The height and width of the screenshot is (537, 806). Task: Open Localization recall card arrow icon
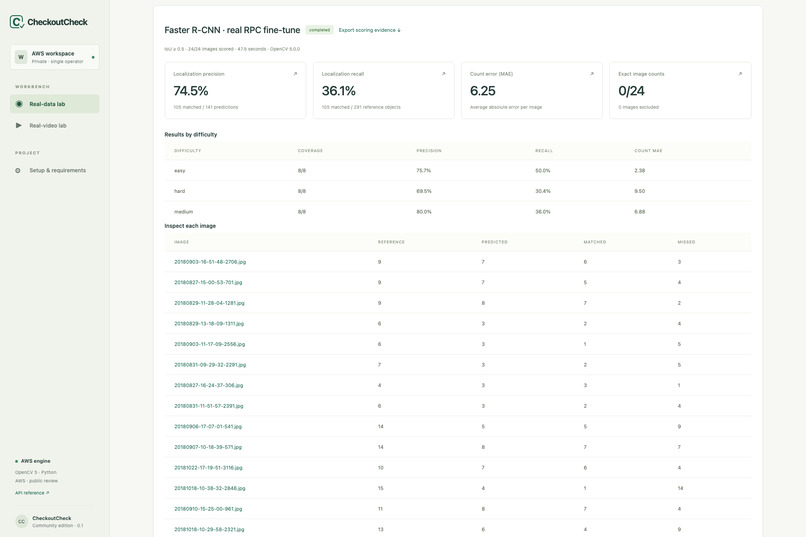point(443,74)
